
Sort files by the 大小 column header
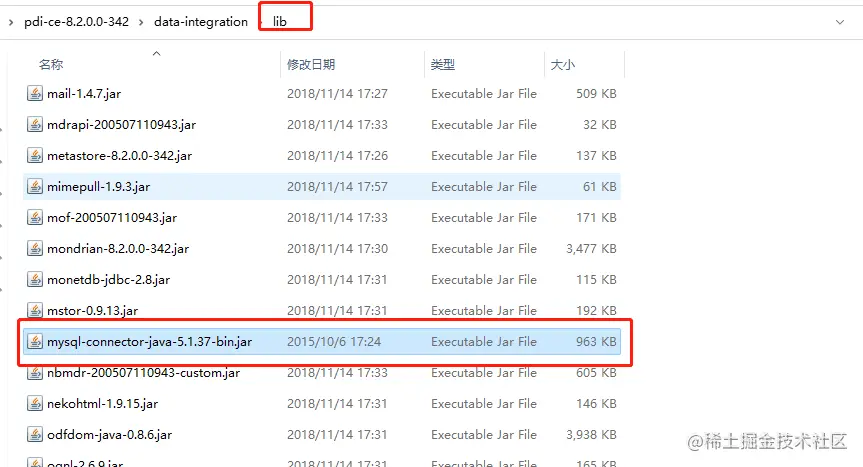562,64
